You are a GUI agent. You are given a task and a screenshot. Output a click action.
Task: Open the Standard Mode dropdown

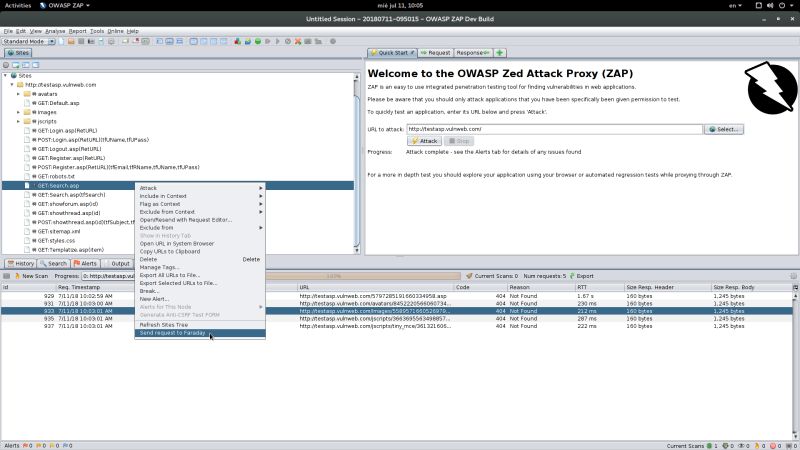pyautogui.click(x=52, y=41)
